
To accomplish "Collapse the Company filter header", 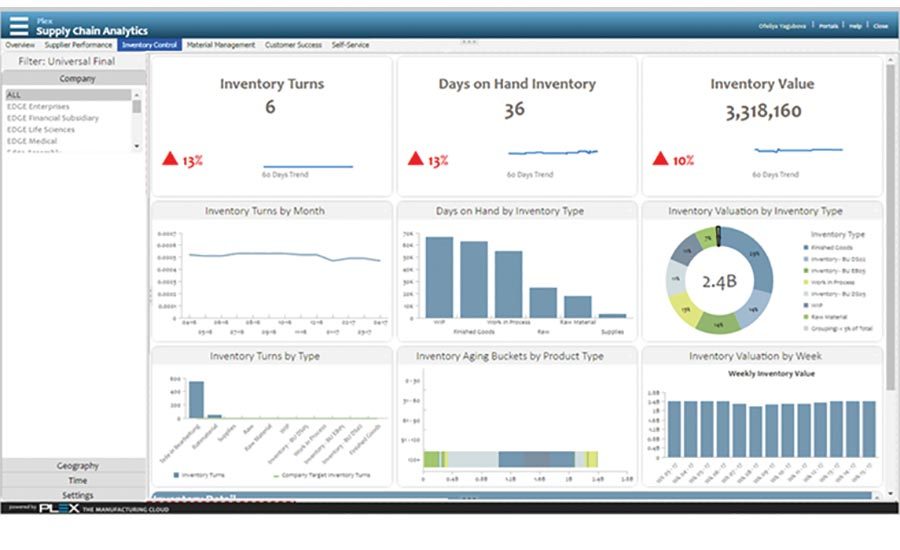I will [x=77, y=78].
